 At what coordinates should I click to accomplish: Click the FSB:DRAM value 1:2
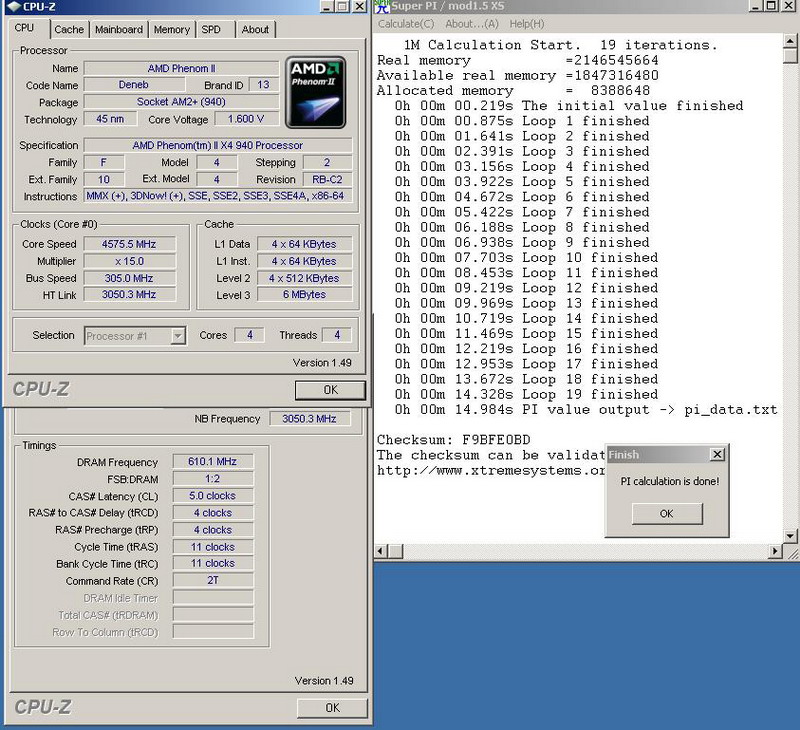pyautogui.click(x=213, y=479)
